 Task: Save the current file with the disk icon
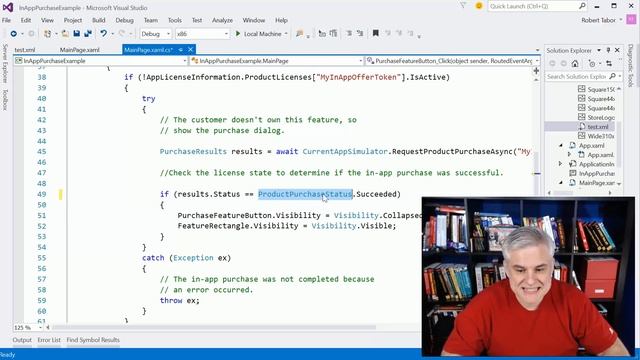[x=76, y=34]
